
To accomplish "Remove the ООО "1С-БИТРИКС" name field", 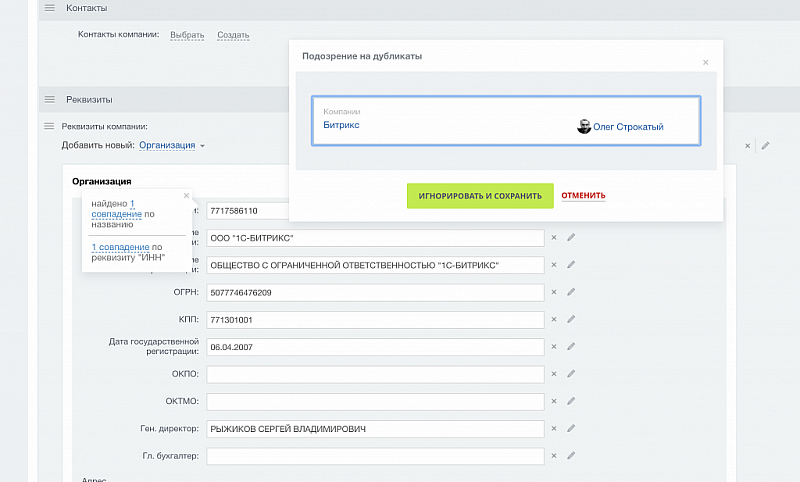I will point(554,238).
